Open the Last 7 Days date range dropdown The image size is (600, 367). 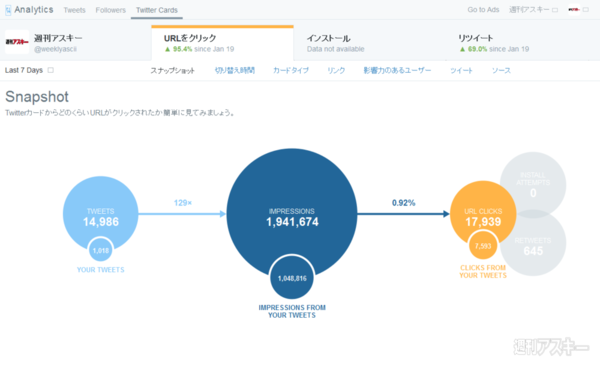coord(29,70)
